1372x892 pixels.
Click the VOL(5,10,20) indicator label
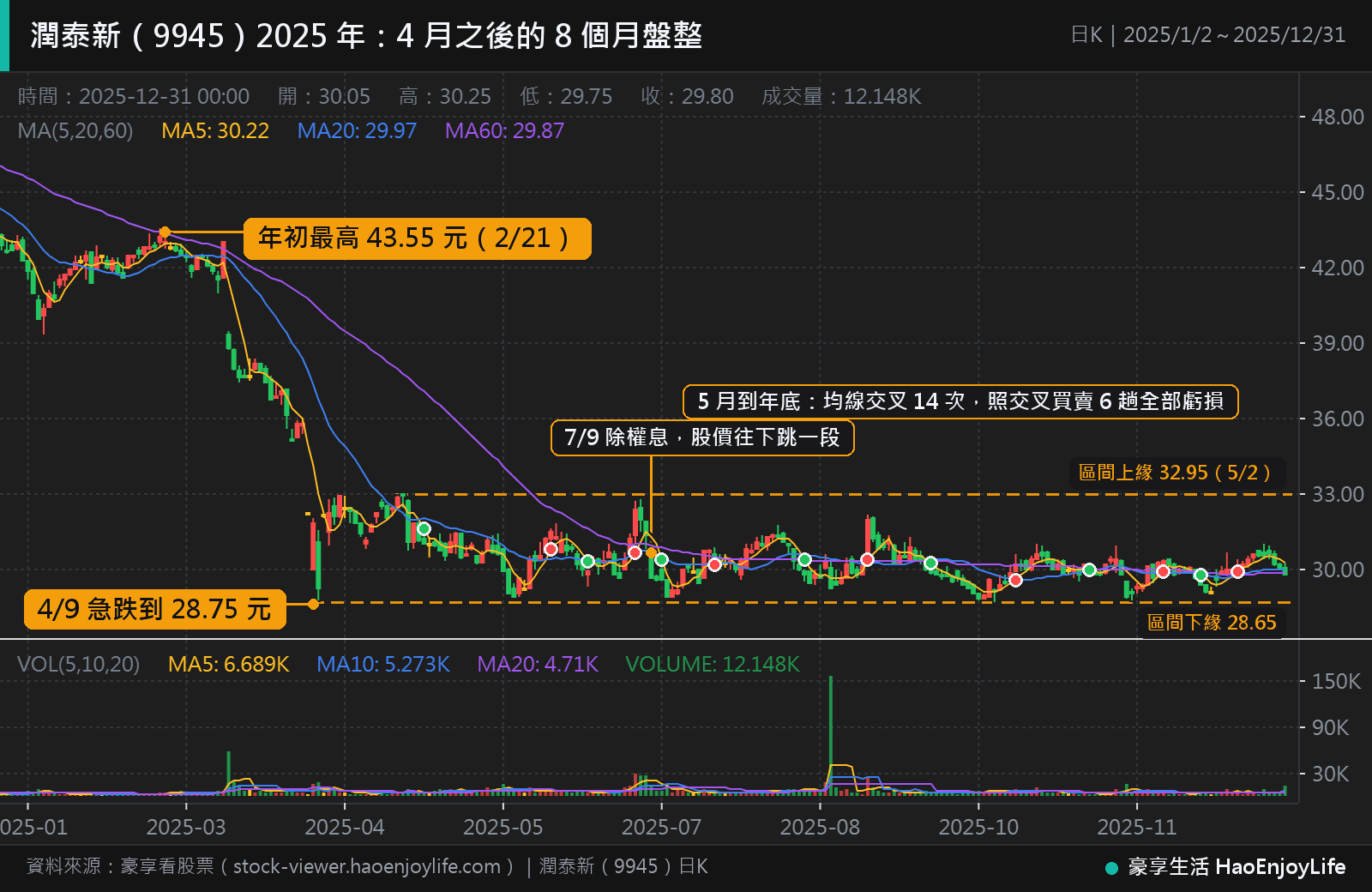78,664
